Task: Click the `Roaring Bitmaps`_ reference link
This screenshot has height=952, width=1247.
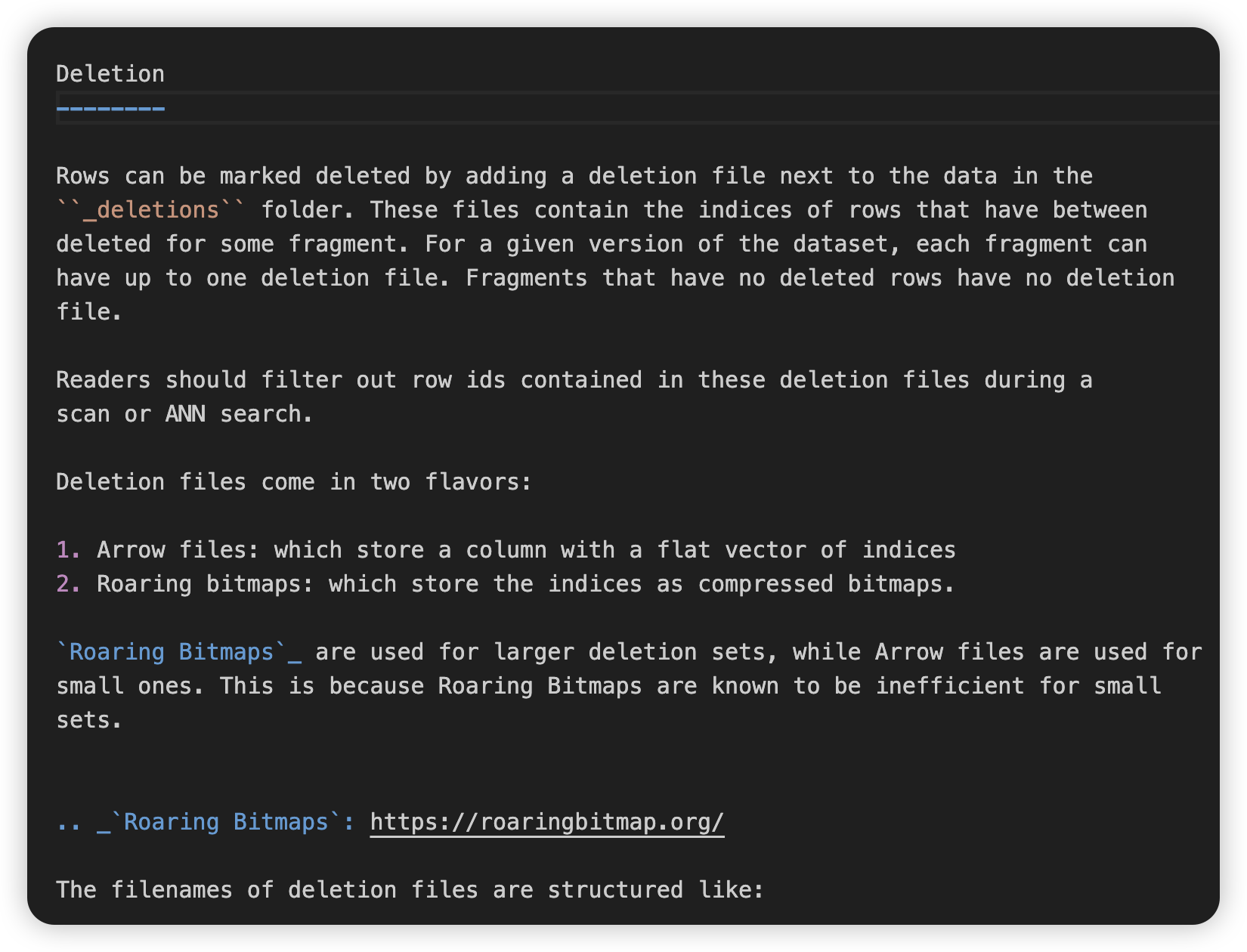Action: point(179,652)
